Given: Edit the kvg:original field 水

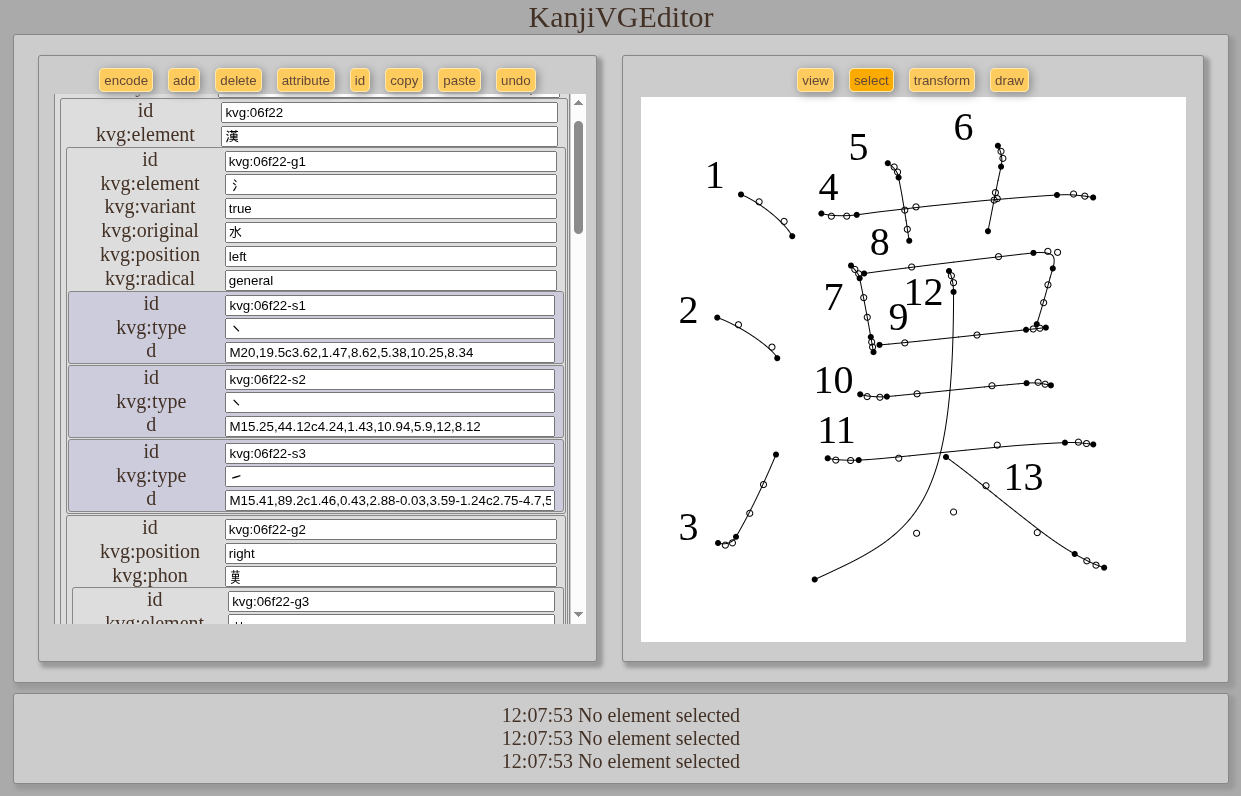Looking at the screenshot, I should click(x=391, y=232).
